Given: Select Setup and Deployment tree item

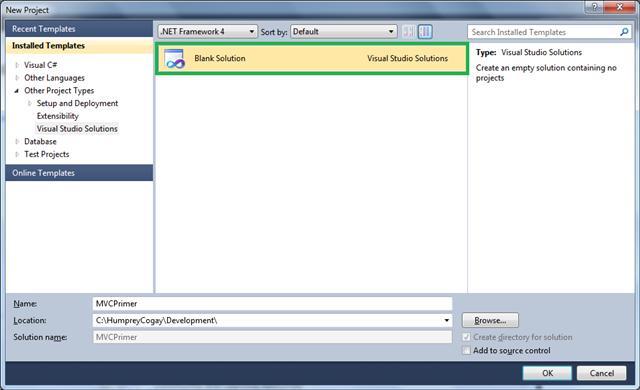Looking at the screenshot, I should tap(77, 103).
